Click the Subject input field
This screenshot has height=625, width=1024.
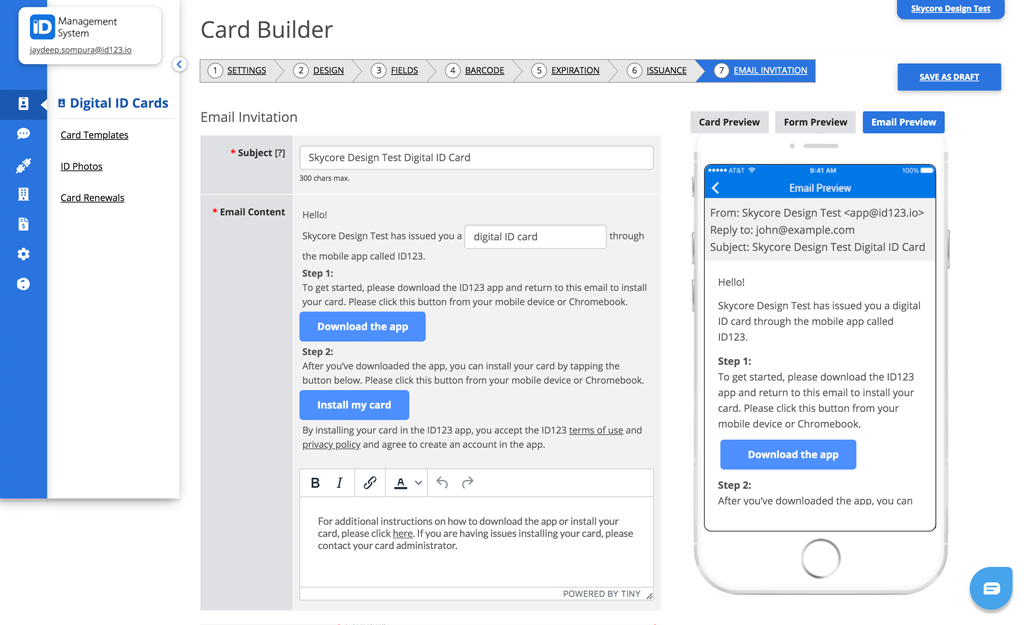(x=477, y=157)
